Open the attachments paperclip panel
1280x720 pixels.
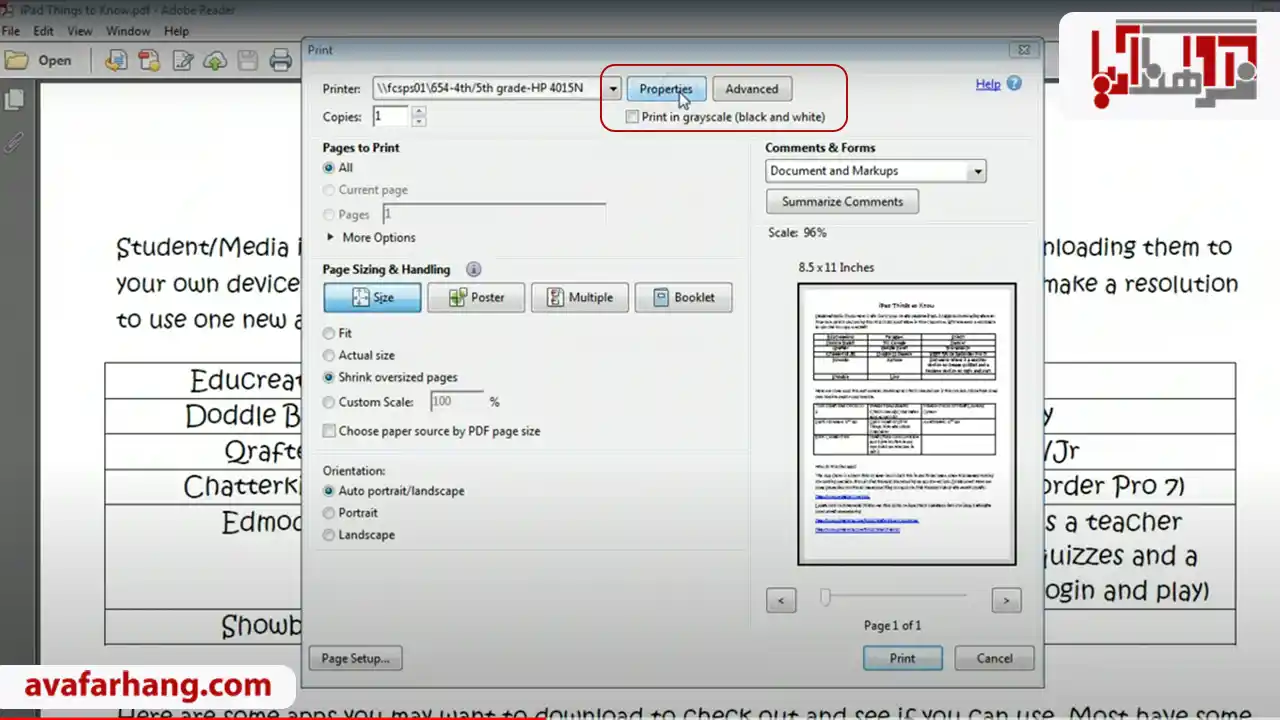pos(14,141)
